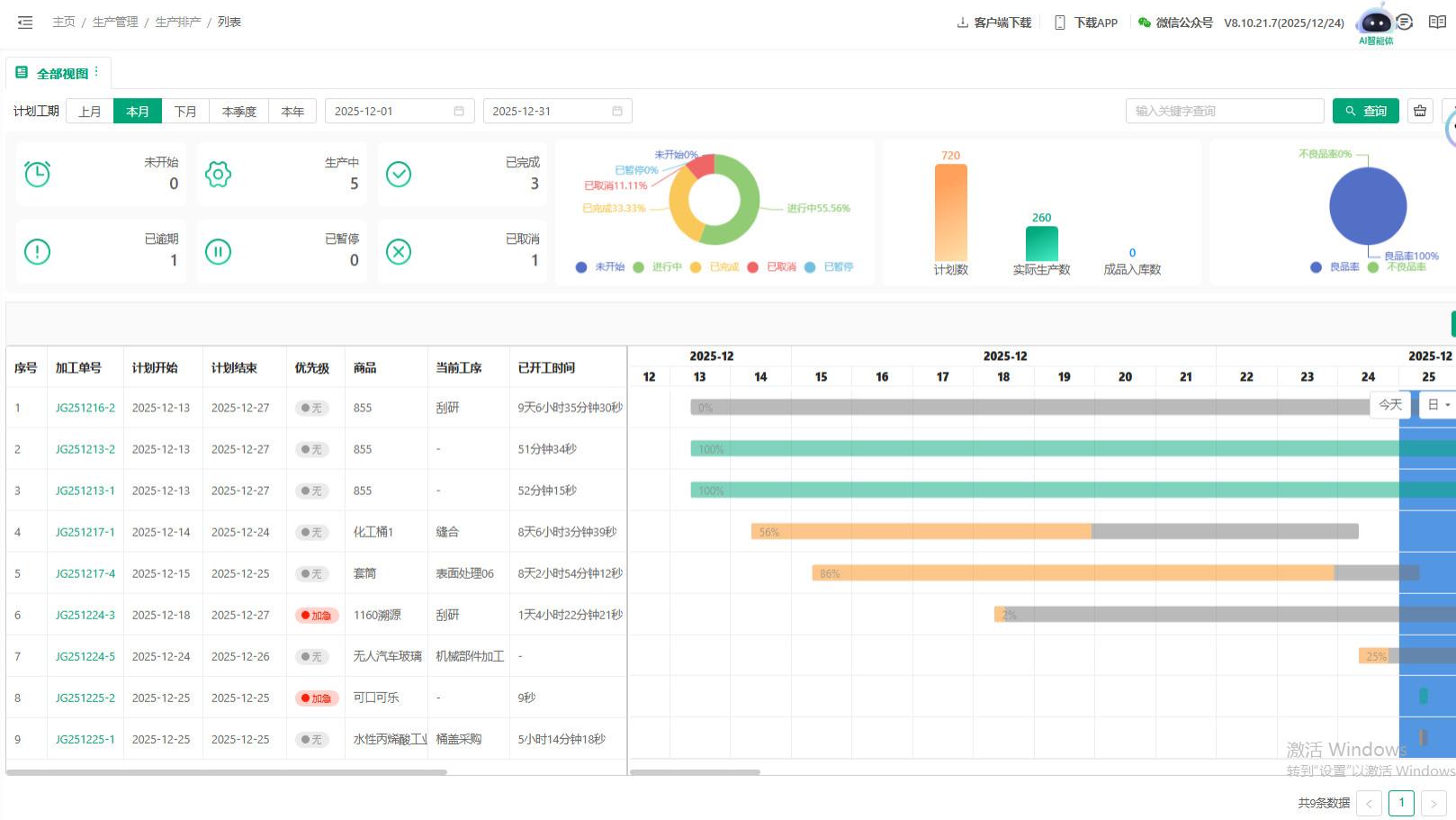Click the table horizontal scrollbar
Screen dimensions: 1456x820
[227, 771]
